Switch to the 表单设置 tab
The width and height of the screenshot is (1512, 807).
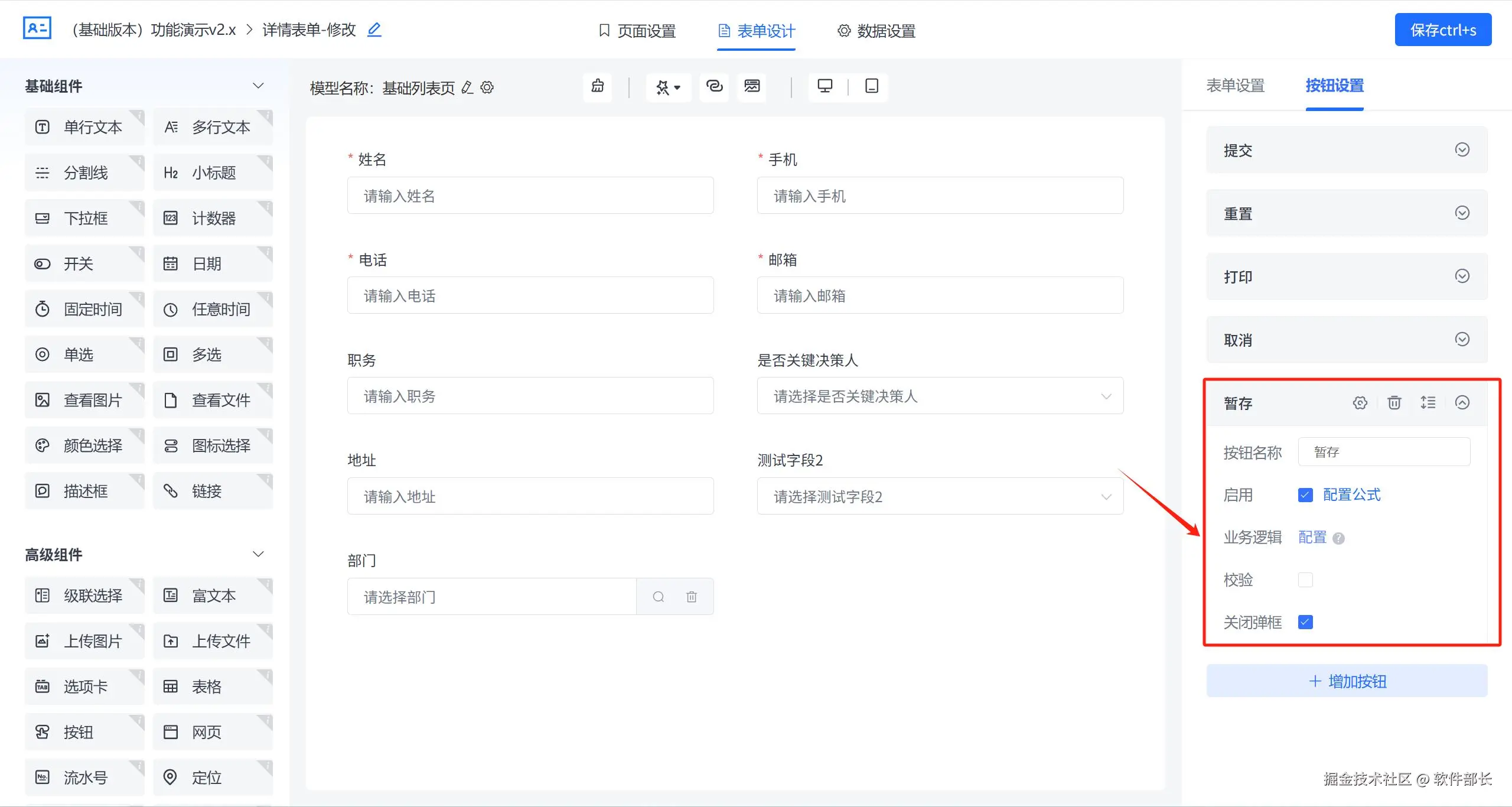pyautogui.click(x=1235, y=86)
